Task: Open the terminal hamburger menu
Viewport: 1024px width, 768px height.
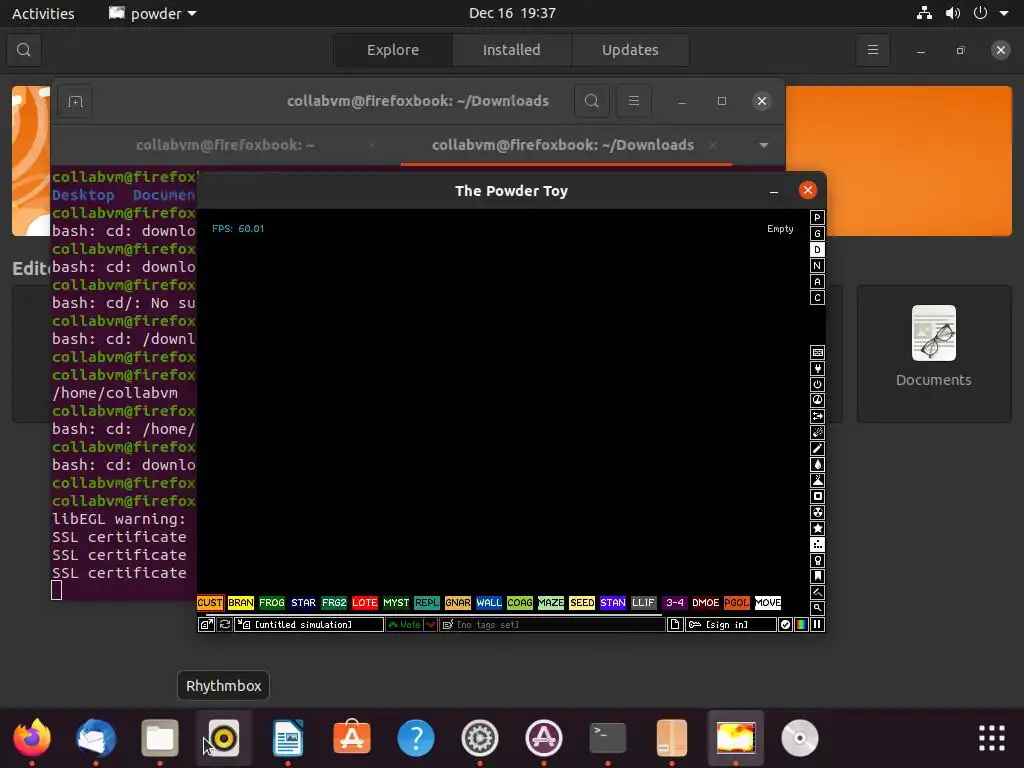Action: click(x=633, y=101)
